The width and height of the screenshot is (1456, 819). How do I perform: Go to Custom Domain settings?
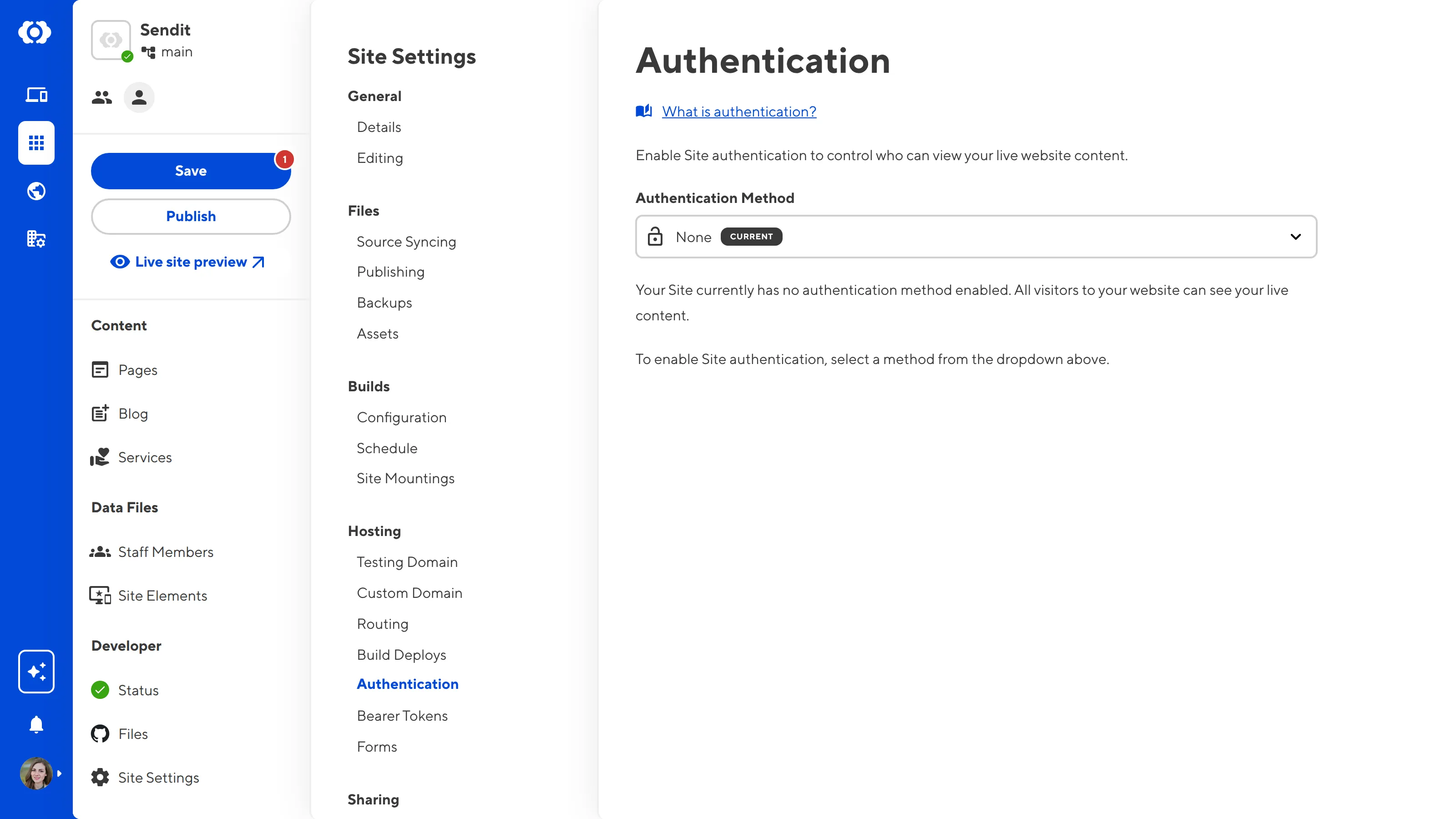(409, 593)
